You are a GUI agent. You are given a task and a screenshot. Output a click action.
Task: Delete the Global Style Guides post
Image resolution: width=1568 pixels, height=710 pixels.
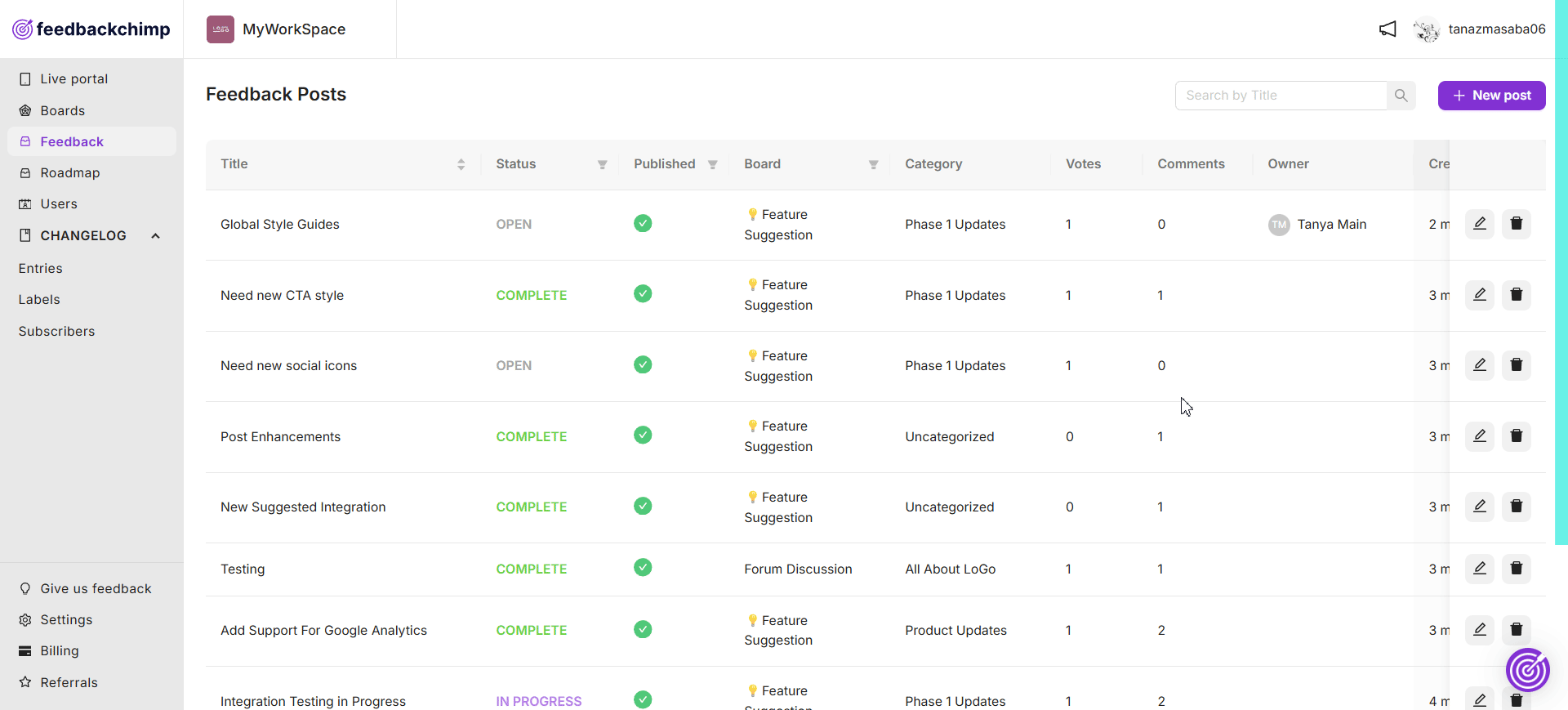tap(1516, 224)
